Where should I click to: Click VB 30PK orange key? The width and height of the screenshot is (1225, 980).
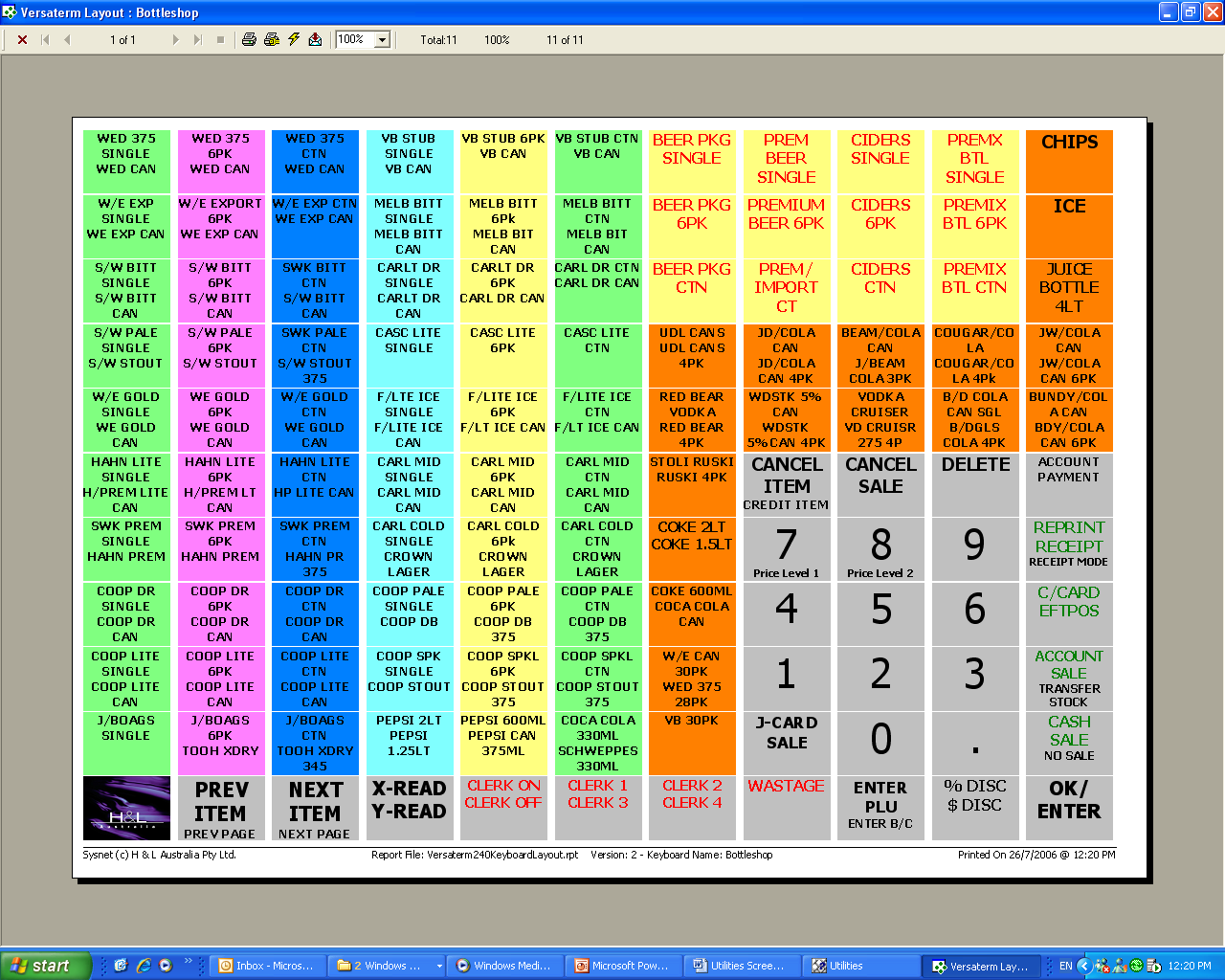coord(692,743)
